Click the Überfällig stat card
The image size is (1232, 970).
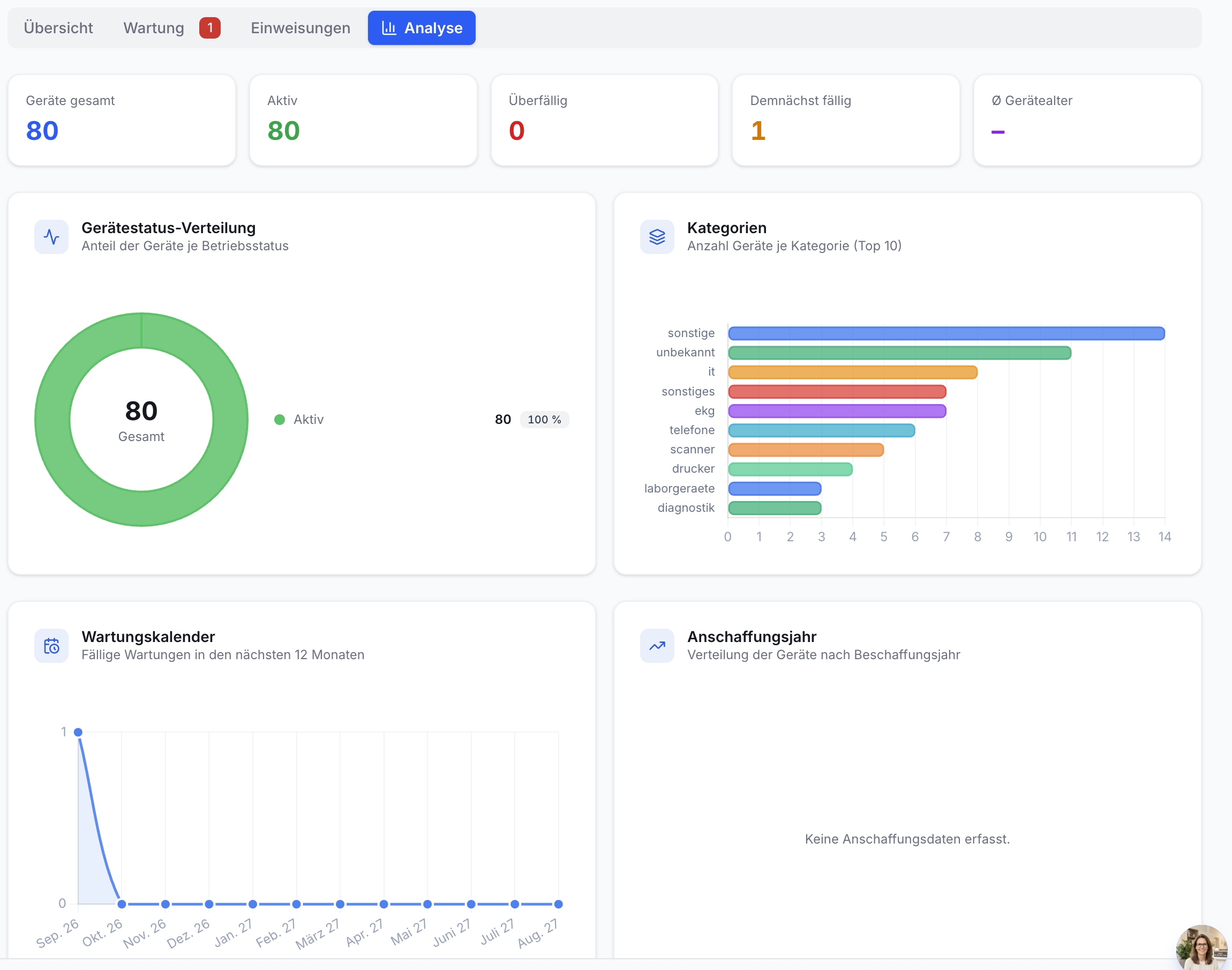(604, 121)
